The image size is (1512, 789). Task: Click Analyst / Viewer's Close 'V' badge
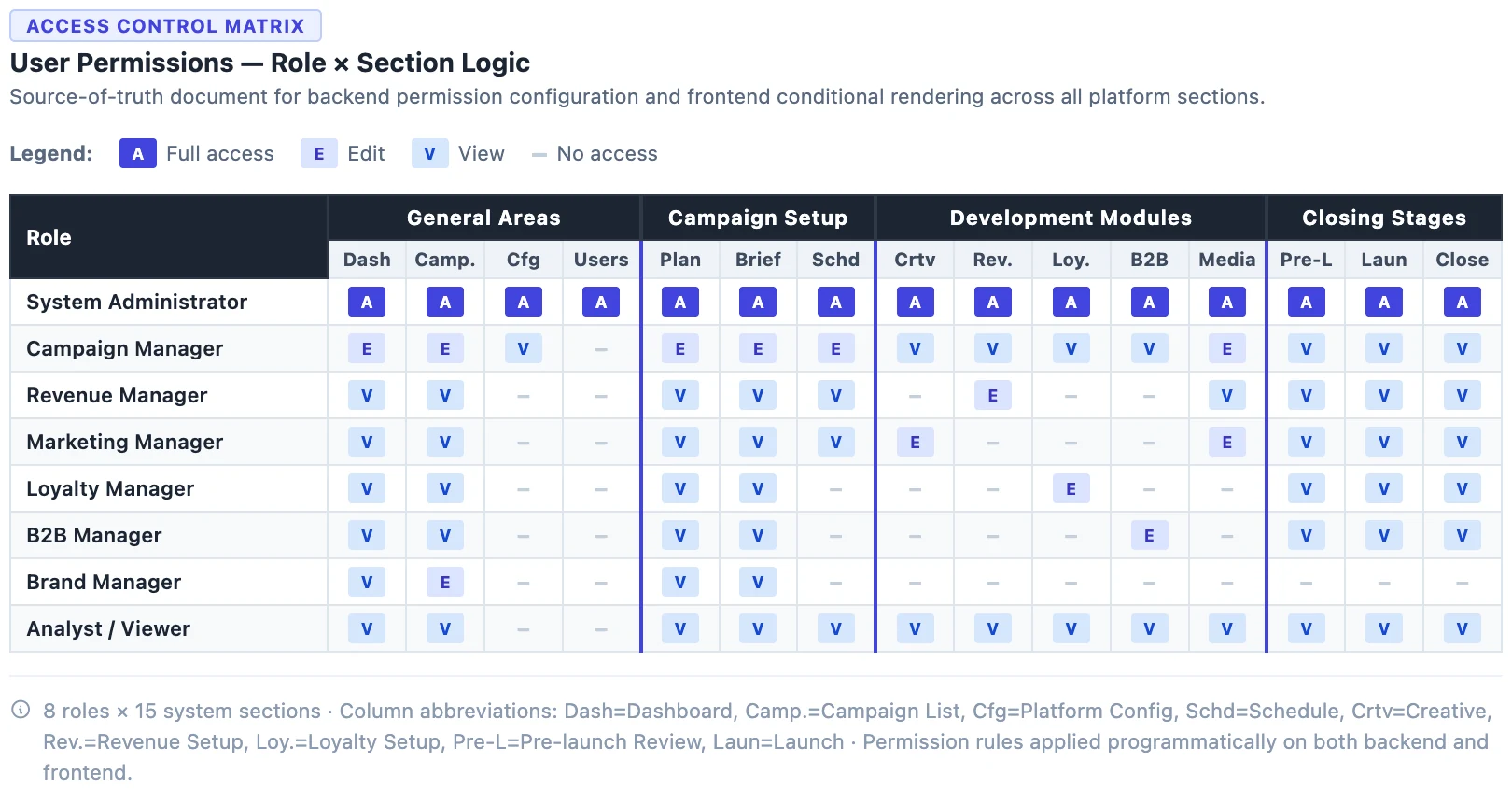coord(1462,628)
